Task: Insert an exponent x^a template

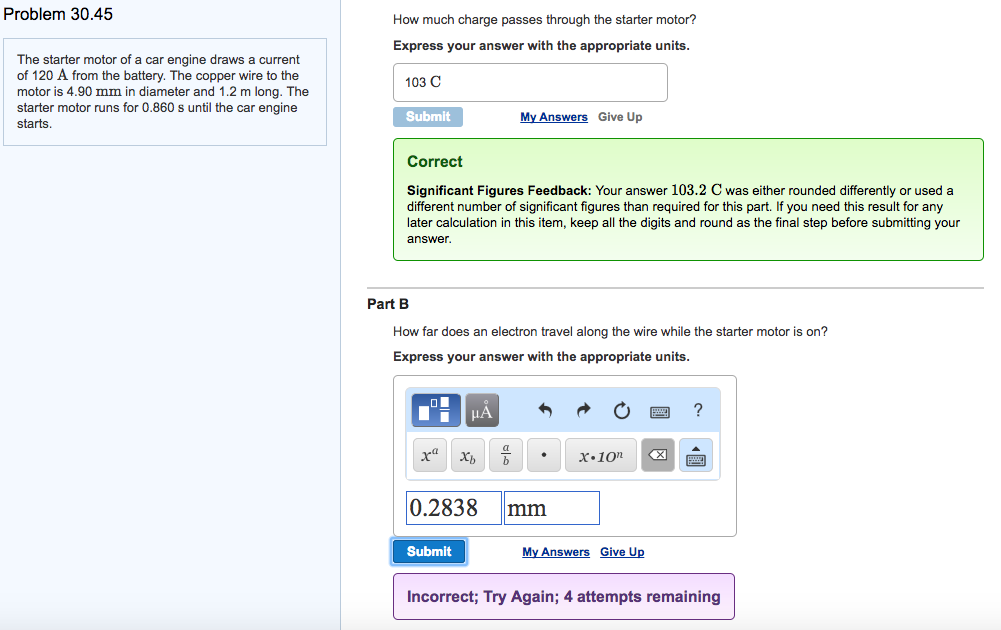Action: 429,456
